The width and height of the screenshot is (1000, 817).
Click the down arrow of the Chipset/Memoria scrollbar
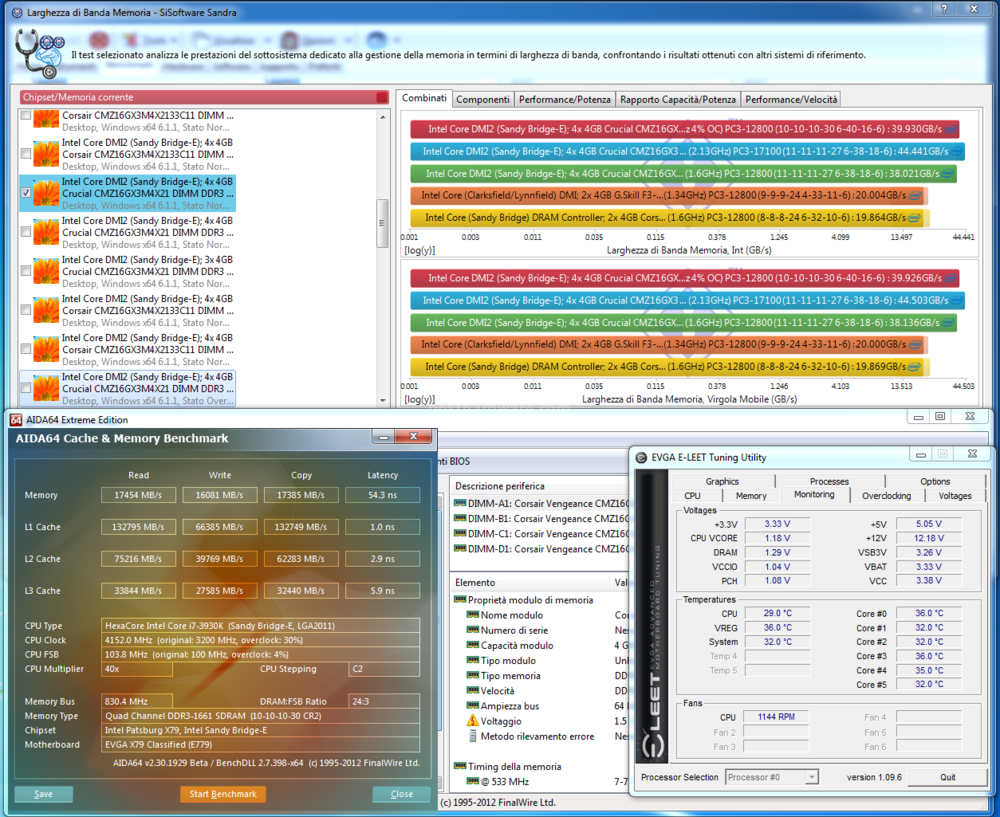(382, 401)
